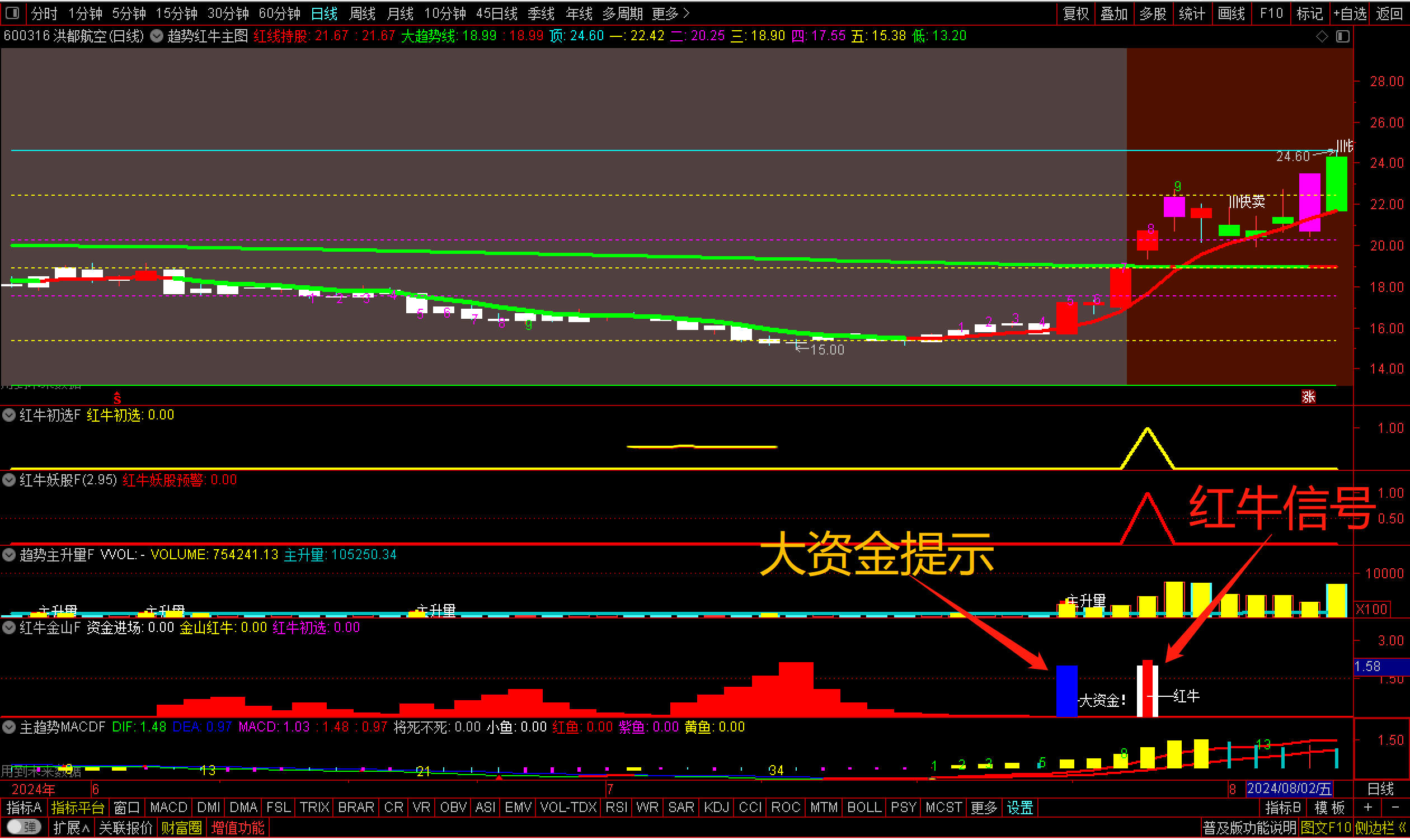Screen dimensions: 1410x840
Task: Click the plus button next to 模板
Action: [x=1368, y=807]
